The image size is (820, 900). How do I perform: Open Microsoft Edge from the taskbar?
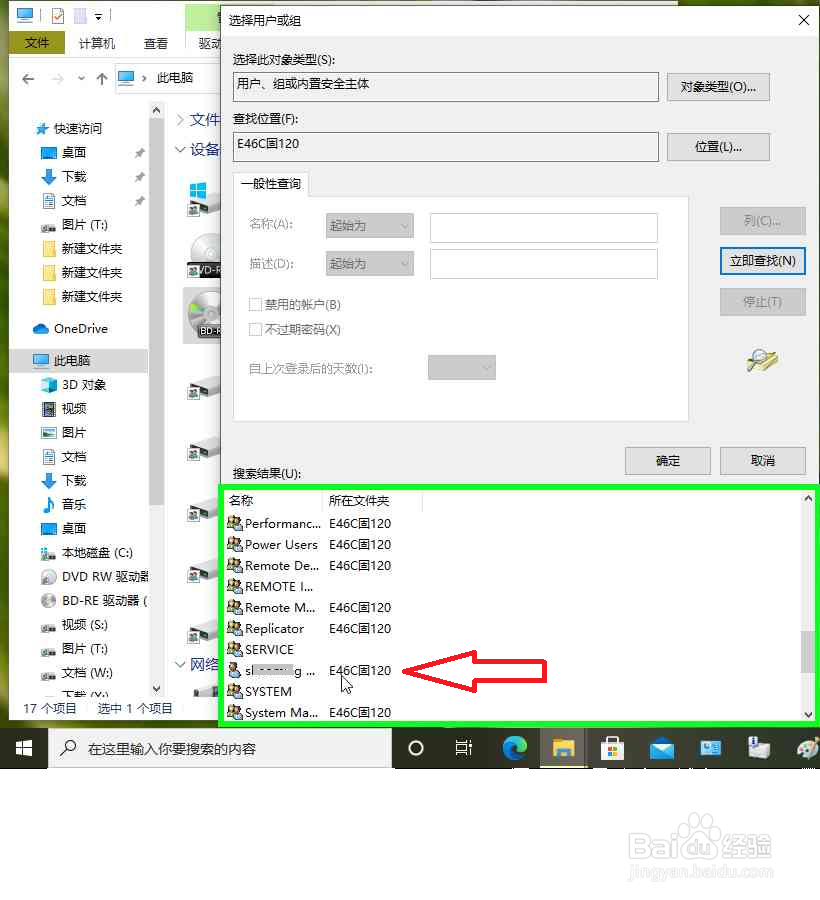pyautogui.click(x=514, y=747)
